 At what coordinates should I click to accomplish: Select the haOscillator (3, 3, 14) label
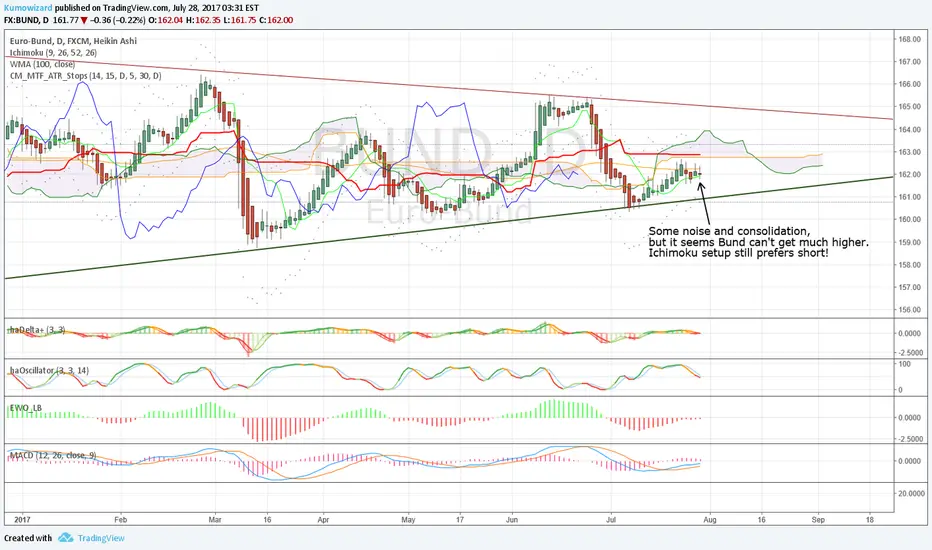click(49, 370)
